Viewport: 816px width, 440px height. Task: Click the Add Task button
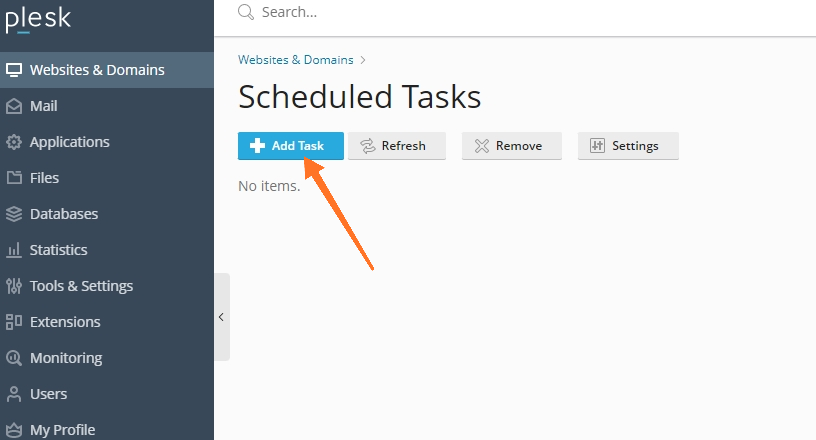coord(291,146)
